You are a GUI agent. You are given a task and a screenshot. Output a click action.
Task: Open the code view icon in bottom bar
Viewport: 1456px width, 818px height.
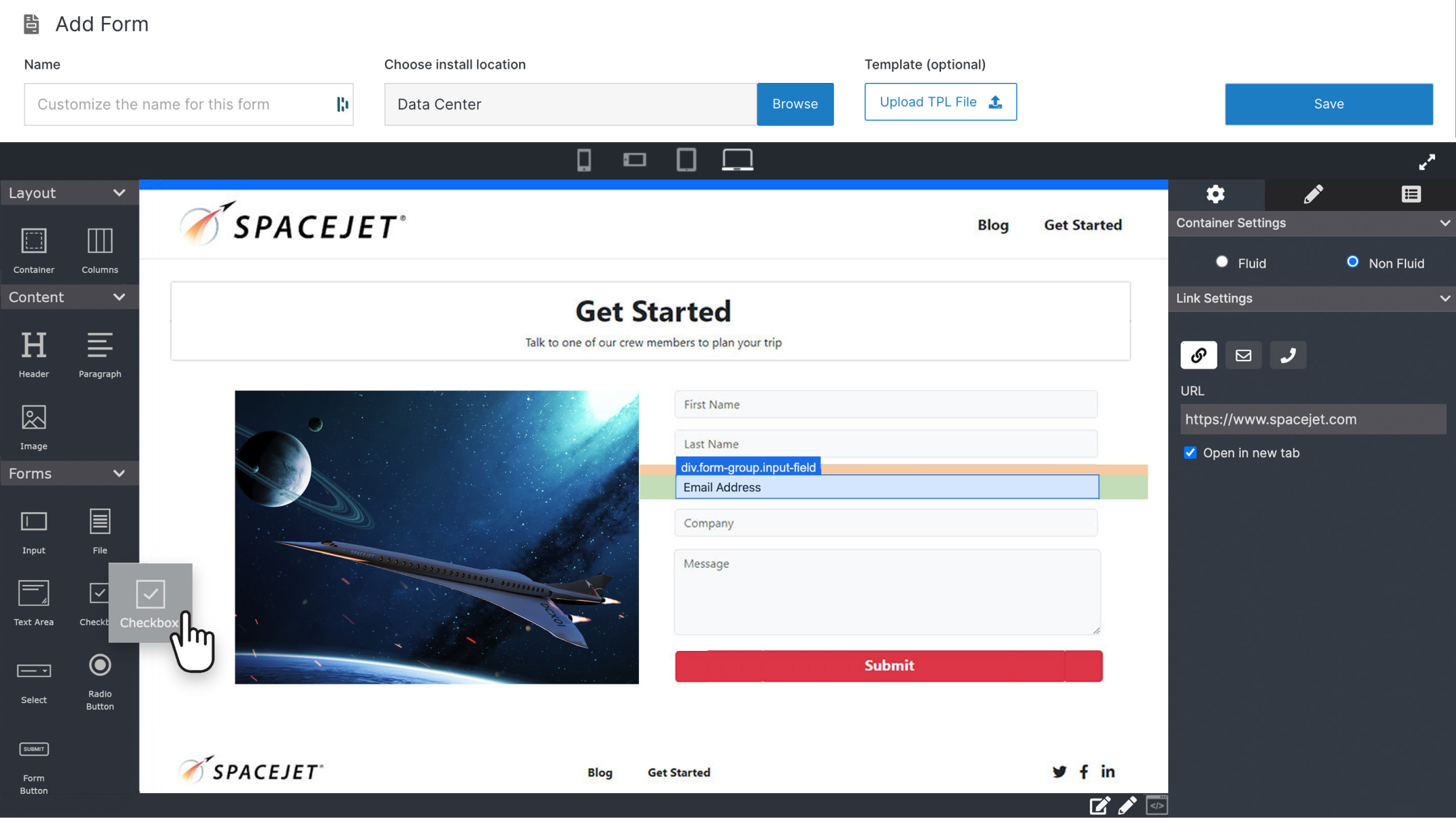pos(1157,805)
